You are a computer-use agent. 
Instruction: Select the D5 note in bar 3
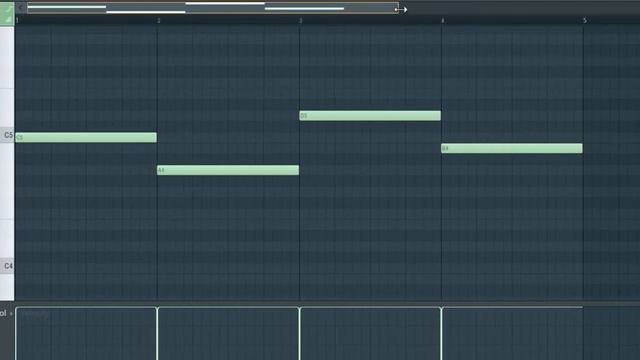click(370, 116)
